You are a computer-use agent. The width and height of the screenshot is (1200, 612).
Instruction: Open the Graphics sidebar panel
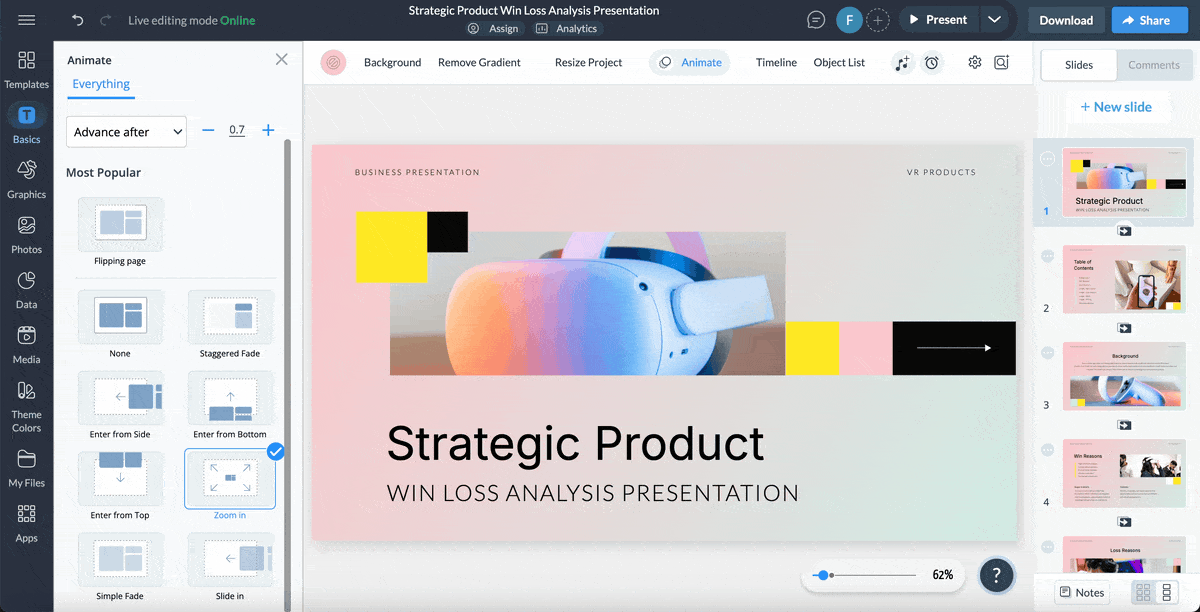click(27, 180)
